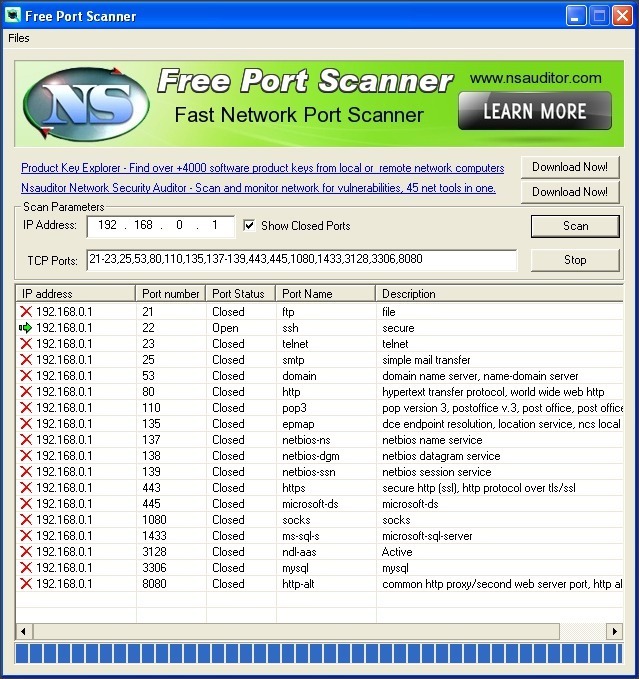Select the 'simple mail transfer' description
639x679 pixels.
(426, 360)
